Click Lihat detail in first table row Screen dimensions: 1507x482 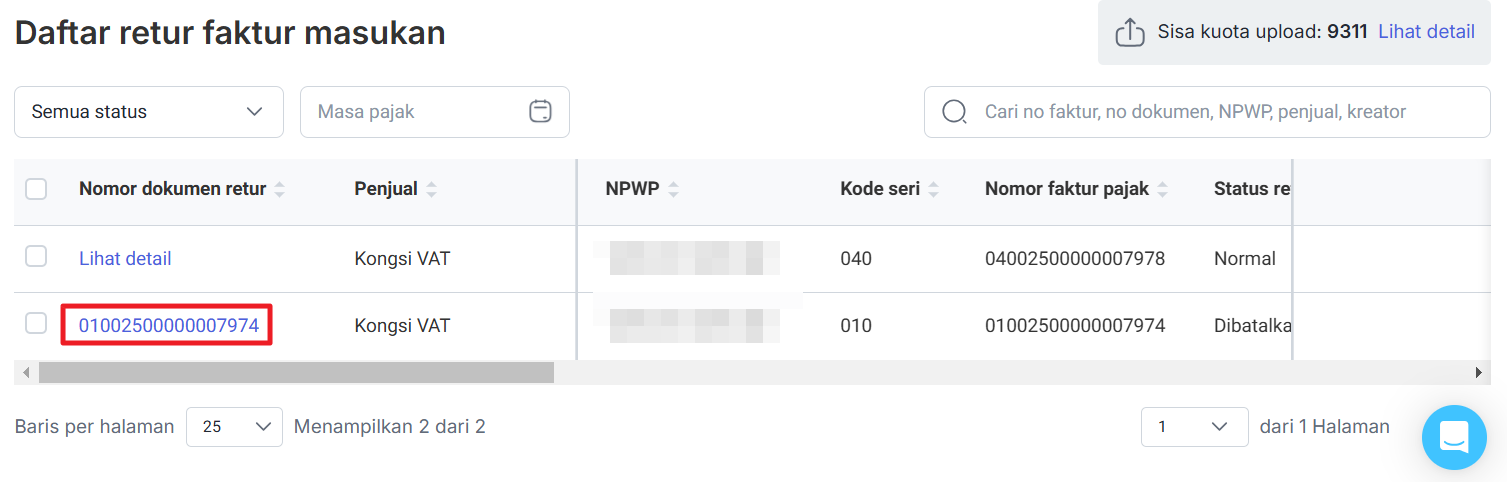125,259
